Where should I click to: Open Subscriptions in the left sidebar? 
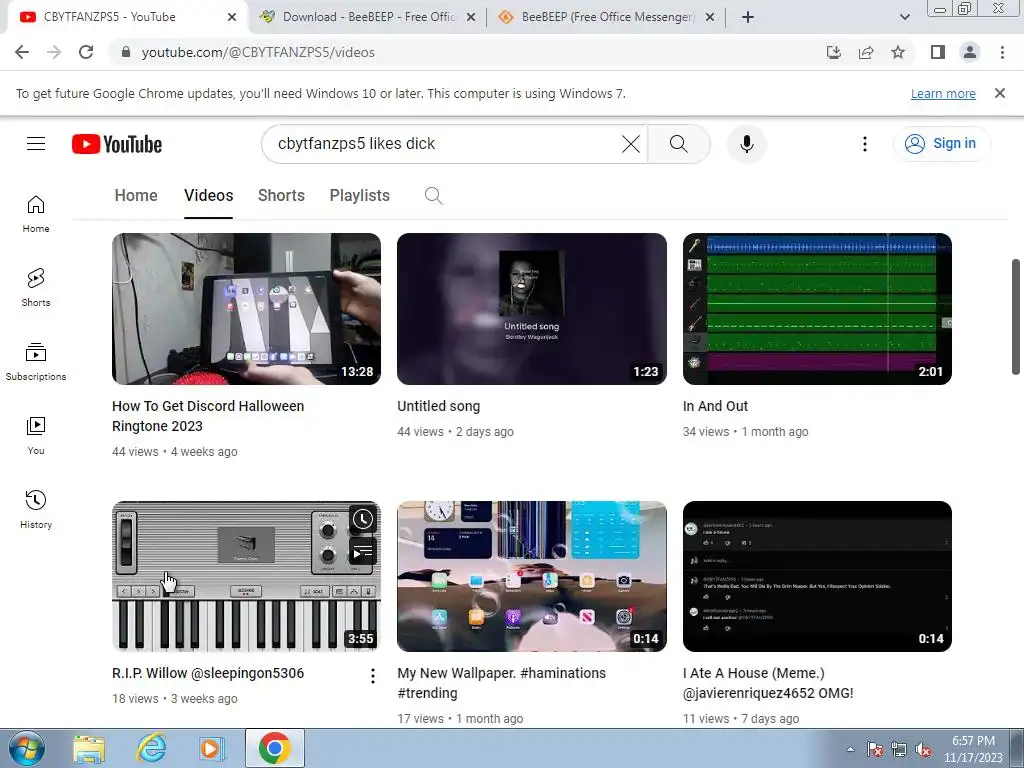coord(36,362)
